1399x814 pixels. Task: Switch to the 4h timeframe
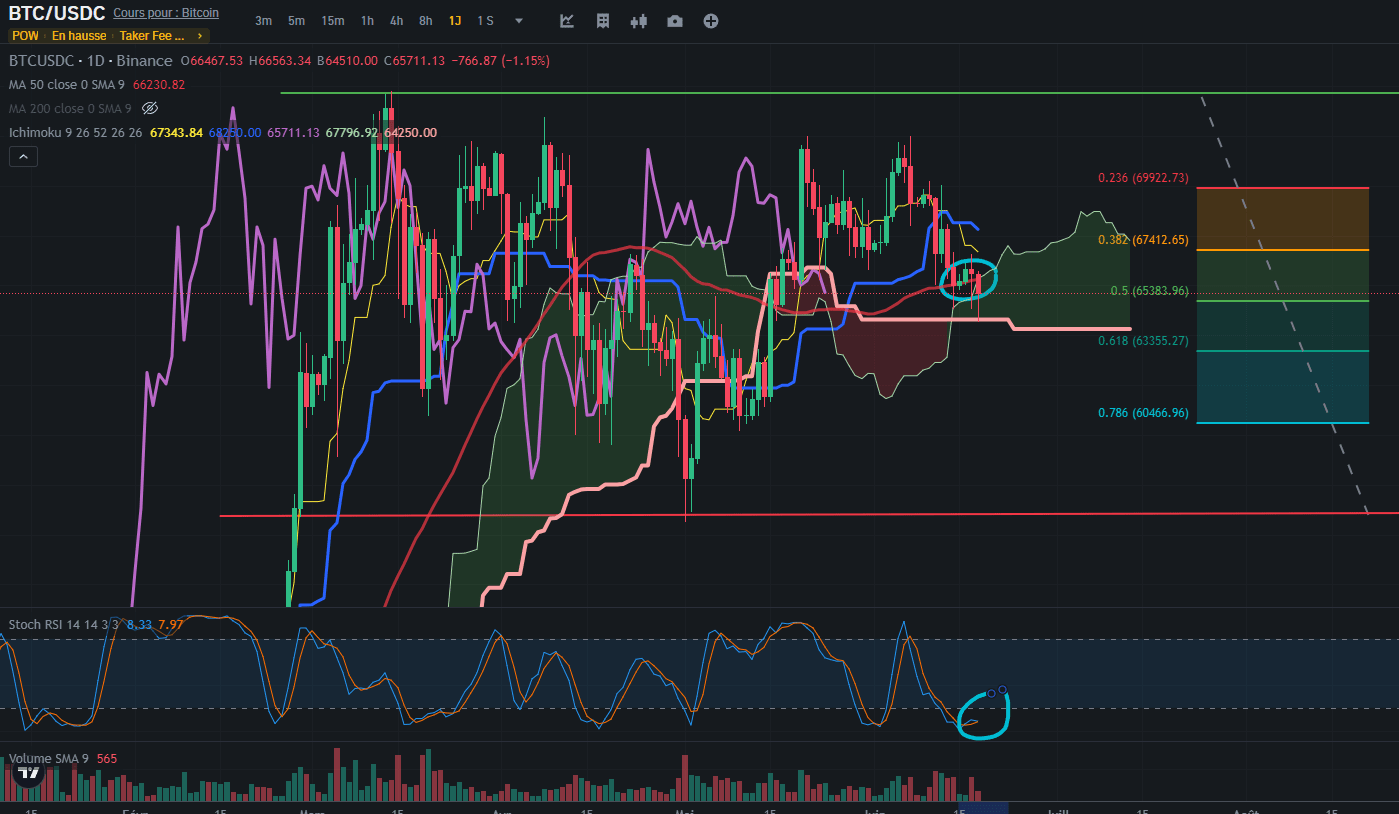tap(397, 21)
